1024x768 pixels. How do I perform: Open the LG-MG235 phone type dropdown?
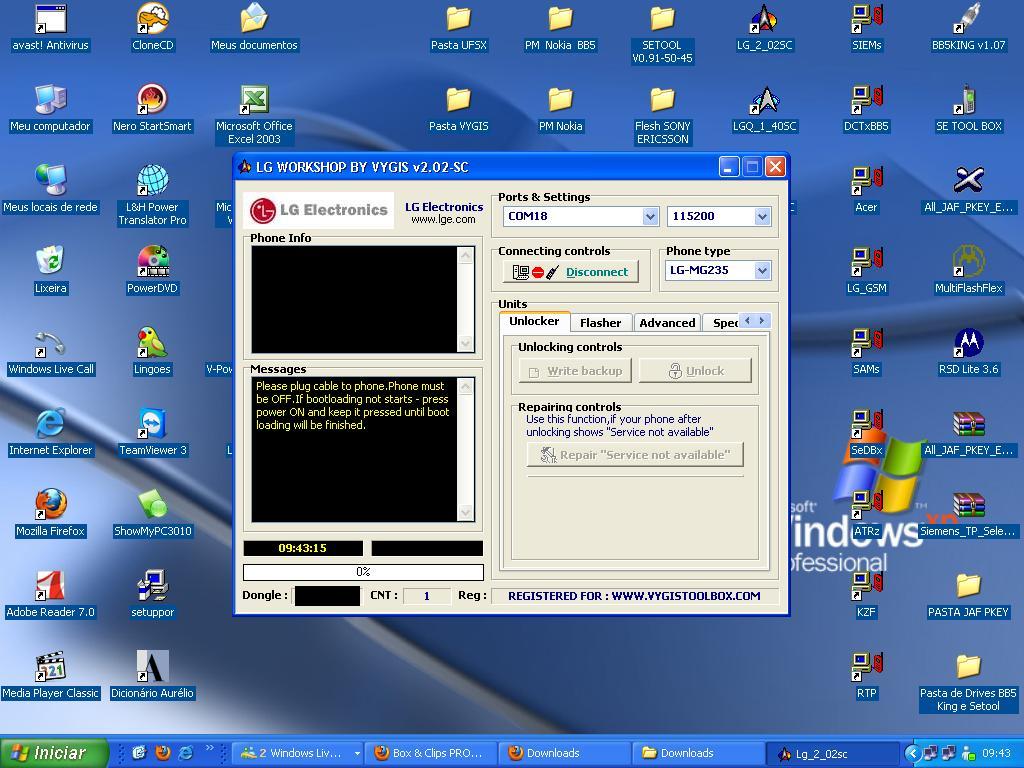click(x=762, y=270)
